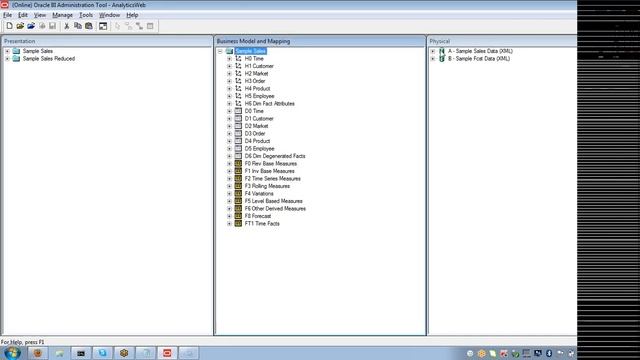The image size is (640, 360).
Task: Click the Cut scissors toolbar icon
Action: [67, 26]
